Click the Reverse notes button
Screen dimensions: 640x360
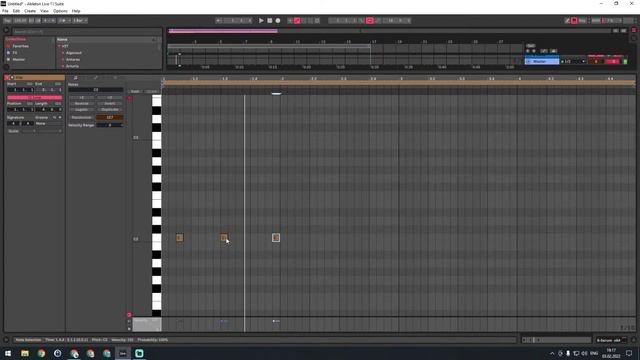coord(82,104)
